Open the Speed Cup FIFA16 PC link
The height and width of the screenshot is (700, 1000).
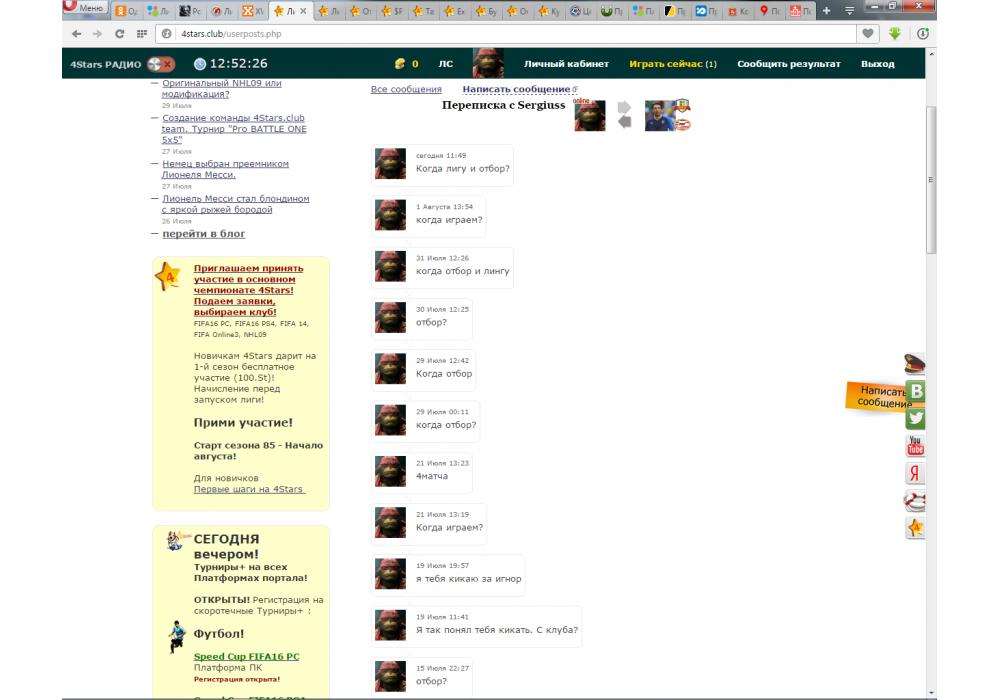[246, 656]
